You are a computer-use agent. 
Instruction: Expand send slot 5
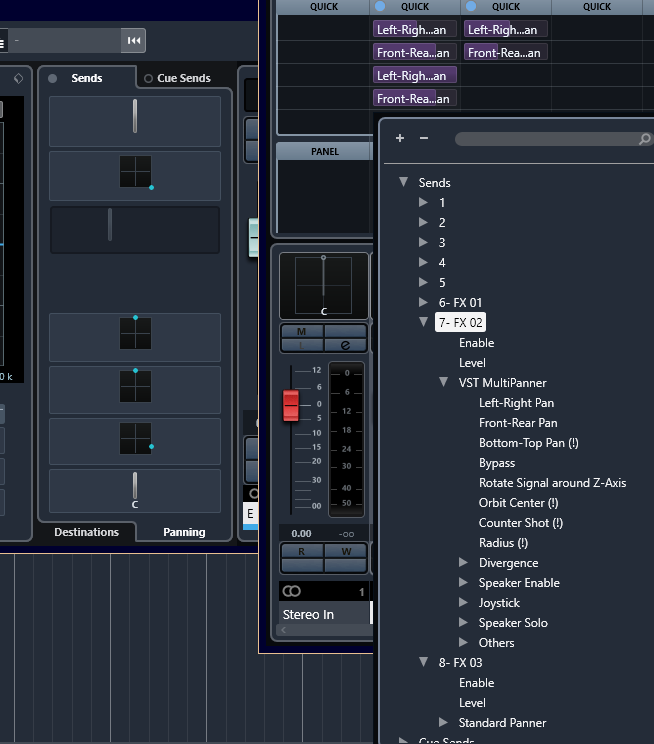click(x=423, y=282)
